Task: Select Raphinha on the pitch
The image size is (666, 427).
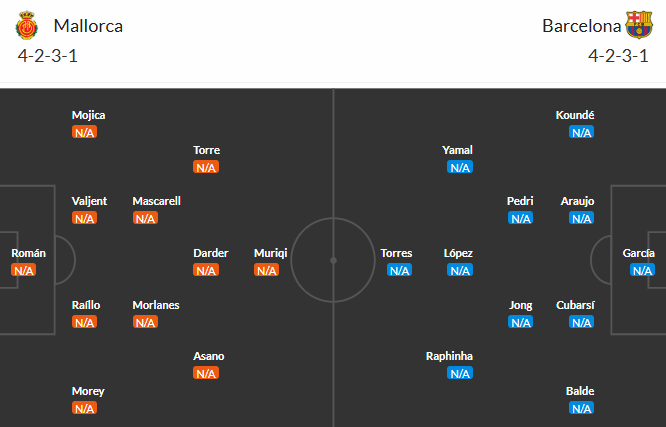Action: tap(449, 356)
